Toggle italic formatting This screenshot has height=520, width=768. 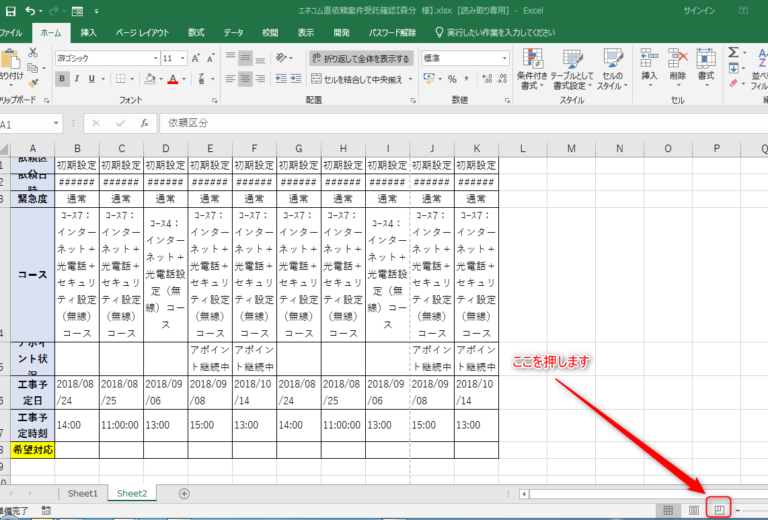[77, 79]
